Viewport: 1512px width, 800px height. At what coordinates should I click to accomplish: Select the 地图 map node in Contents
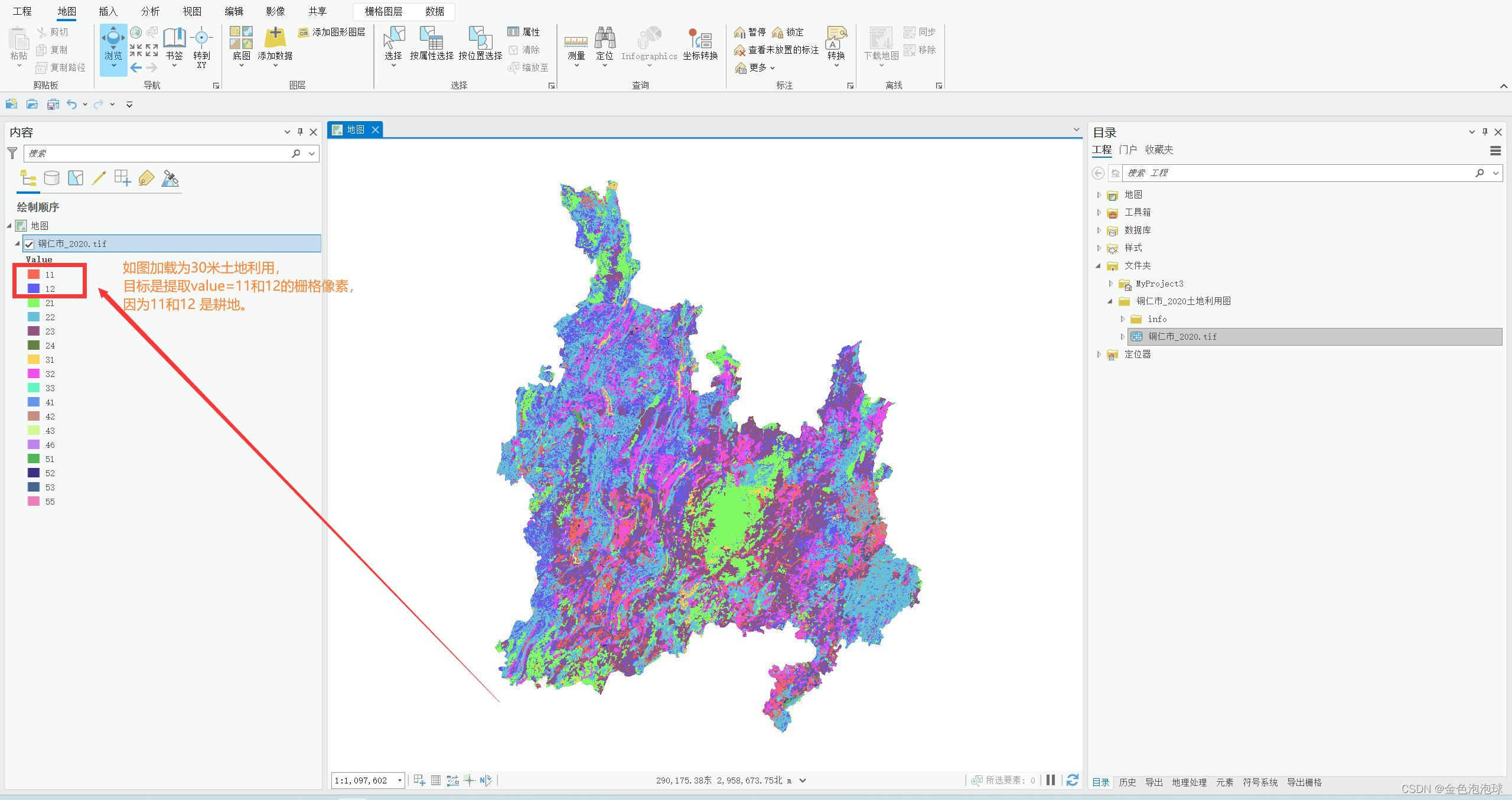[40, 226]
